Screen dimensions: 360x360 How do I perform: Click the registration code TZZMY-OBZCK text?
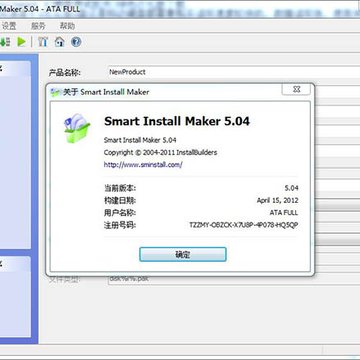[x=244, y=225]
